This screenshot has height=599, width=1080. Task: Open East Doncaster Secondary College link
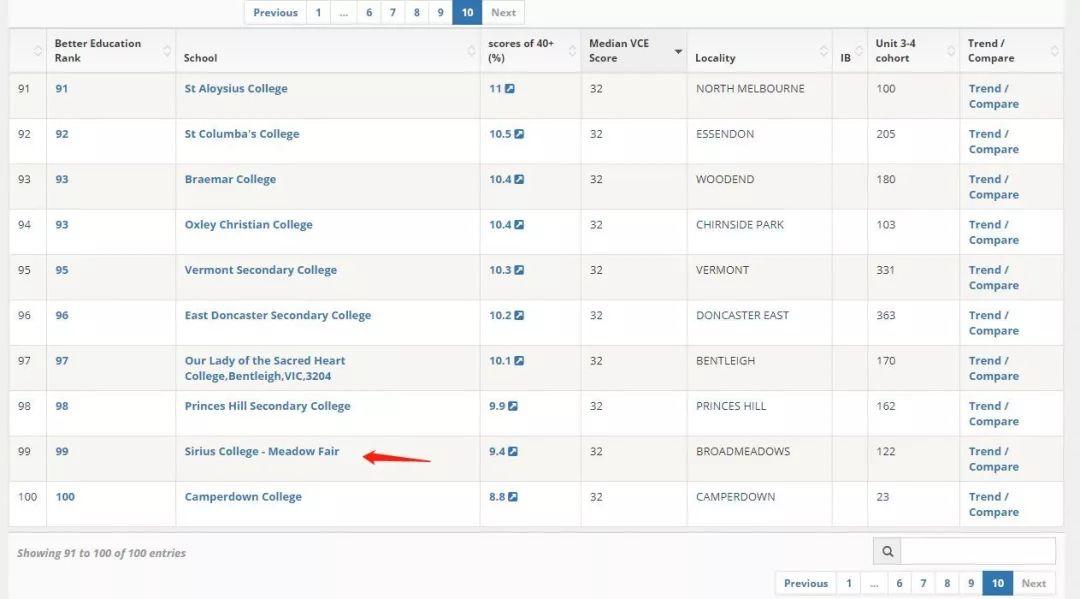[x=278, y=316]
